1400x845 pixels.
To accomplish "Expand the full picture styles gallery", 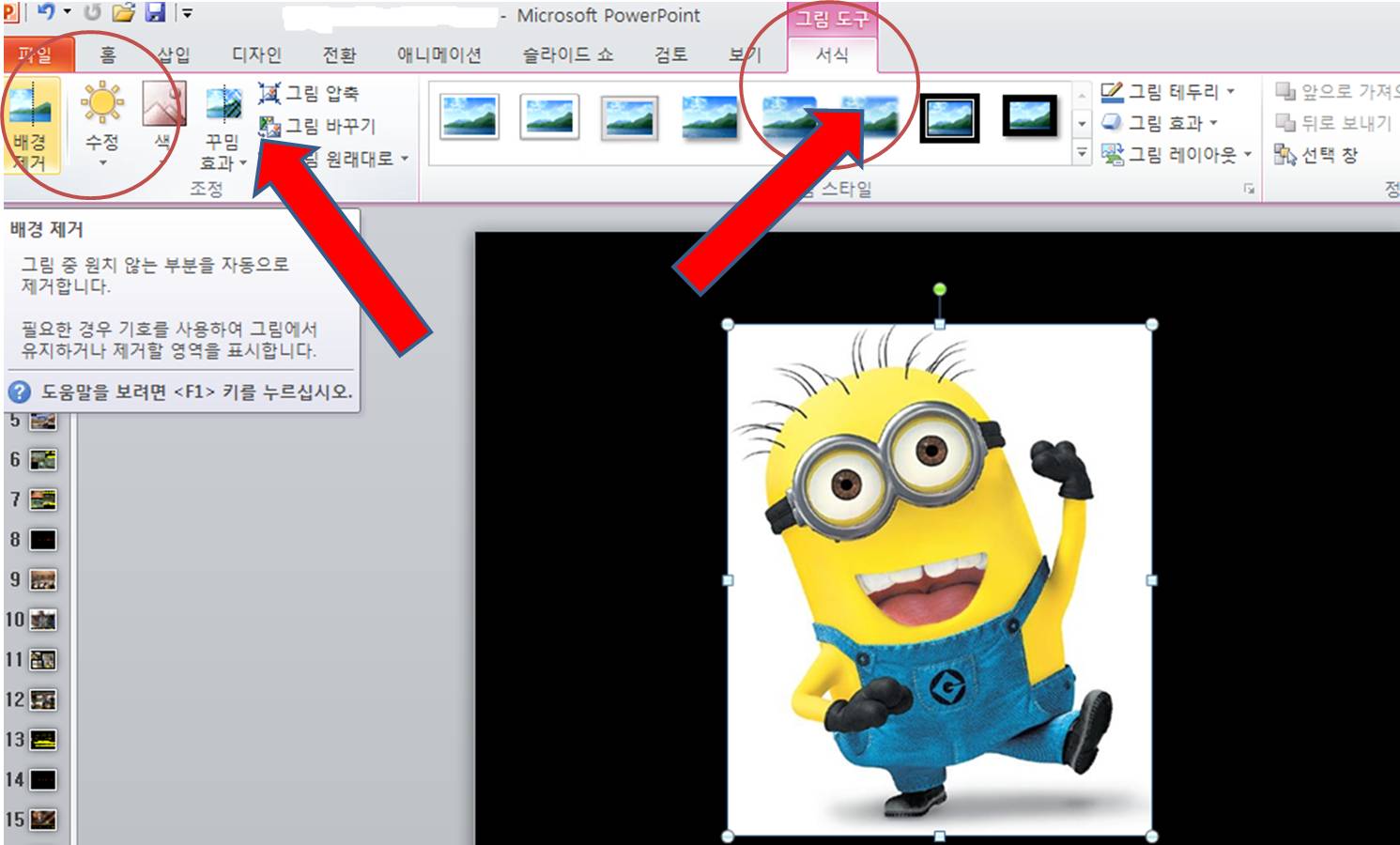I will point(1082,152).
